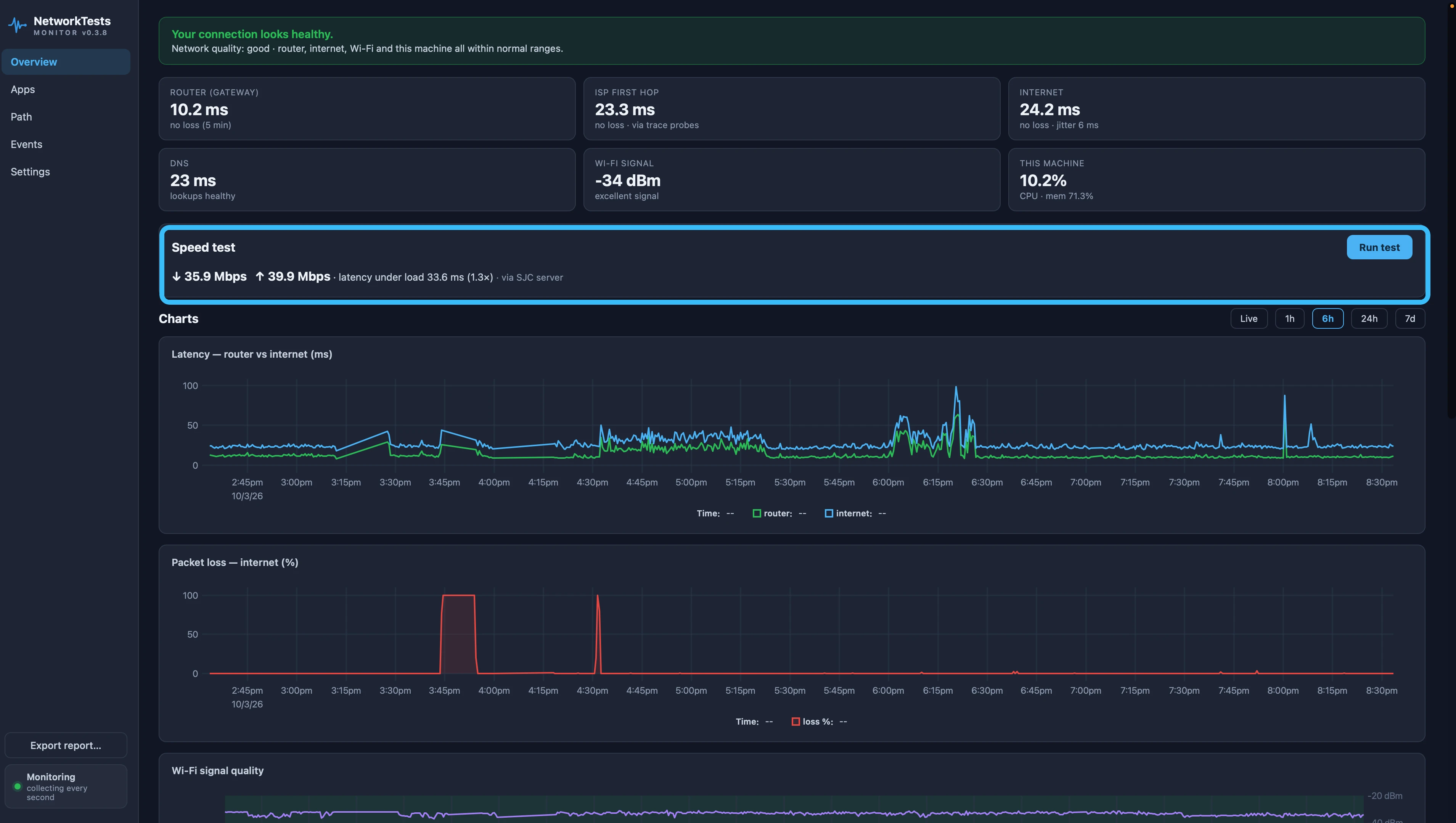Click the Monitoring status panel
Image resolution: width=1456 pixels, height=823 pixels.
pos(66,786)
